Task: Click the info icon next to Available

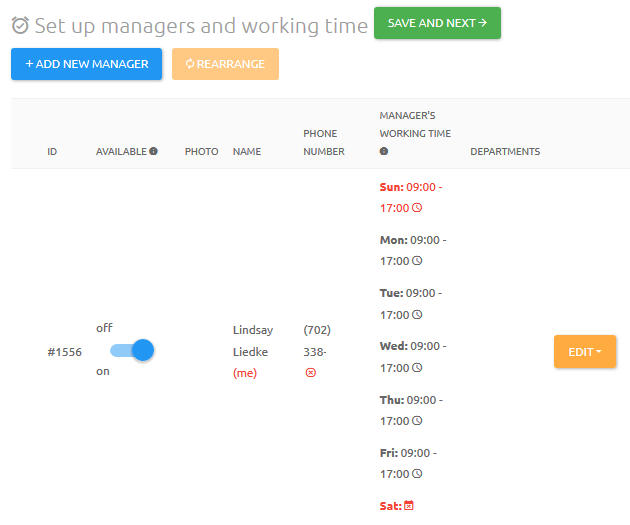Action: [x=153, y=151]
